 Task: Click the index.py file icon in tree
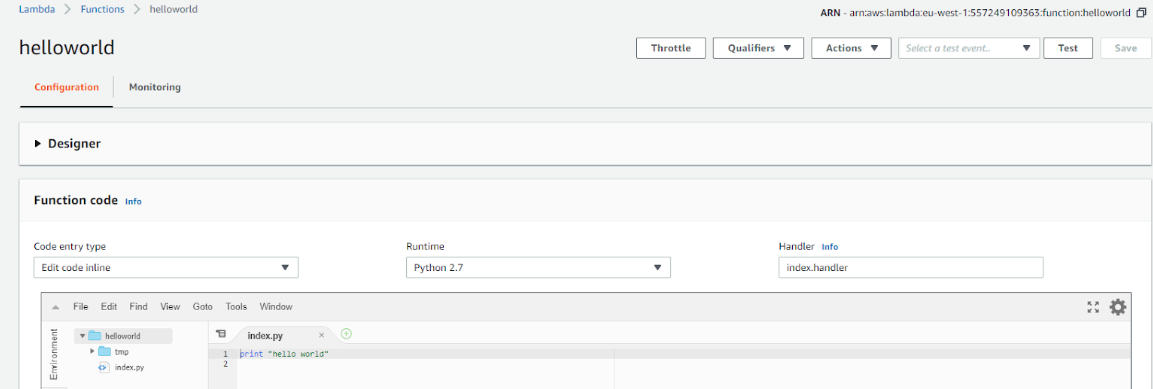click(104, 367)
